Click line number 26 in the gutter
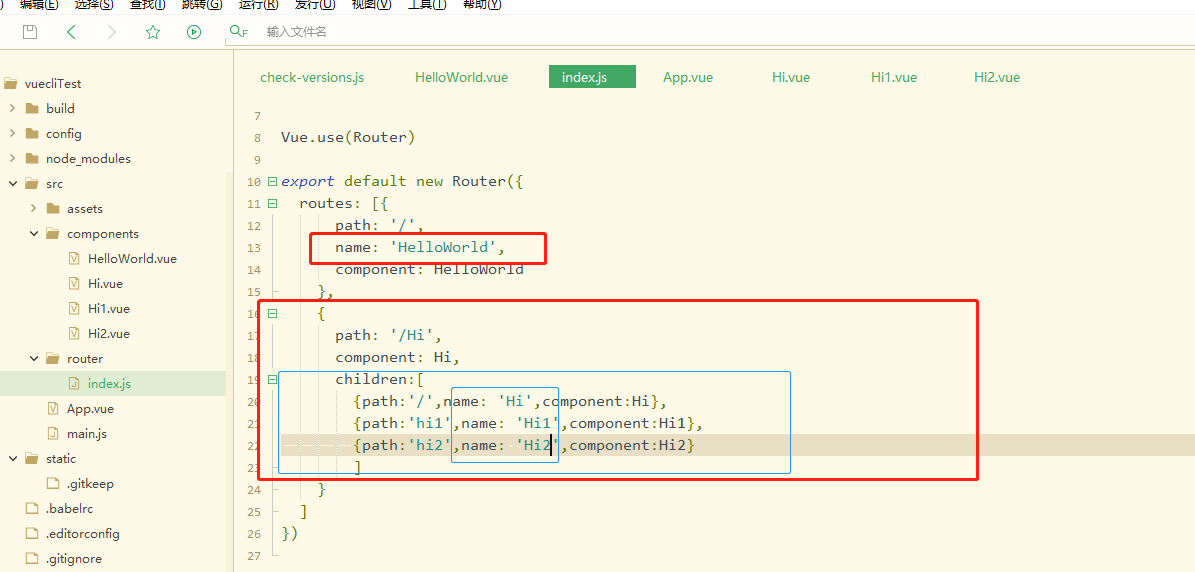1195x572 pixels. 254,533
